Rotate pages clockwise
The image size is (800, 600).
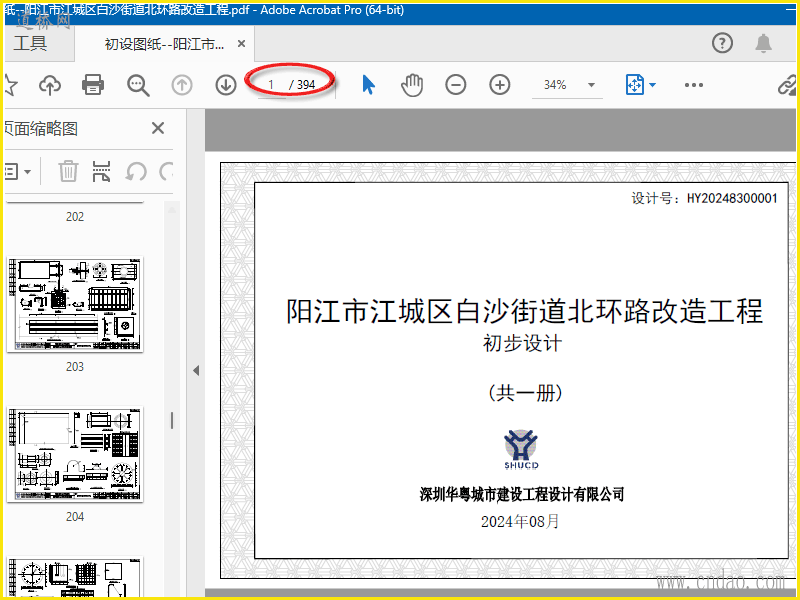click(x=166, y=171)
